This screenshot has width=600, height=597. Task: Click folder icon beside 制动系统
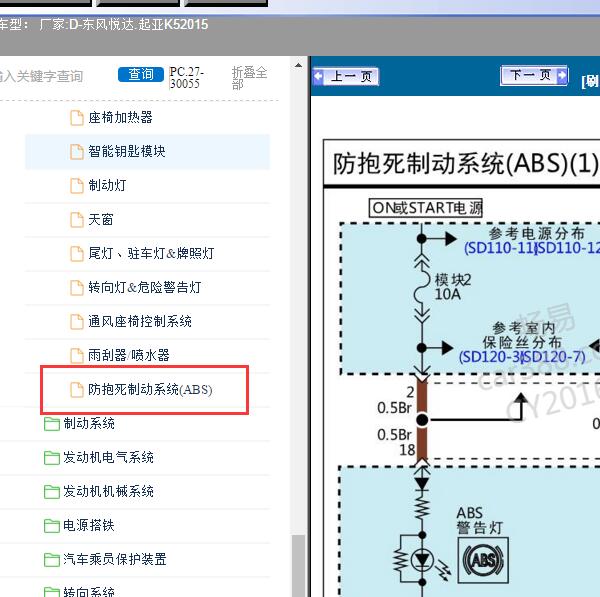[52, 424]
